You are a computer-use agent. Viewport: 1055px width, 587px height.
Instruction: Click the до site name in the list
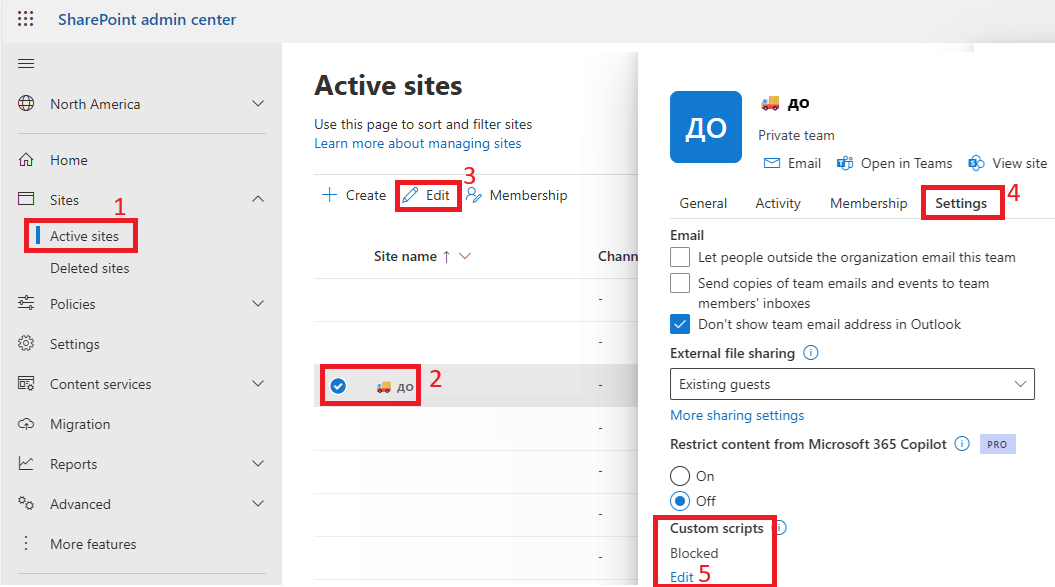coord(405,386)
